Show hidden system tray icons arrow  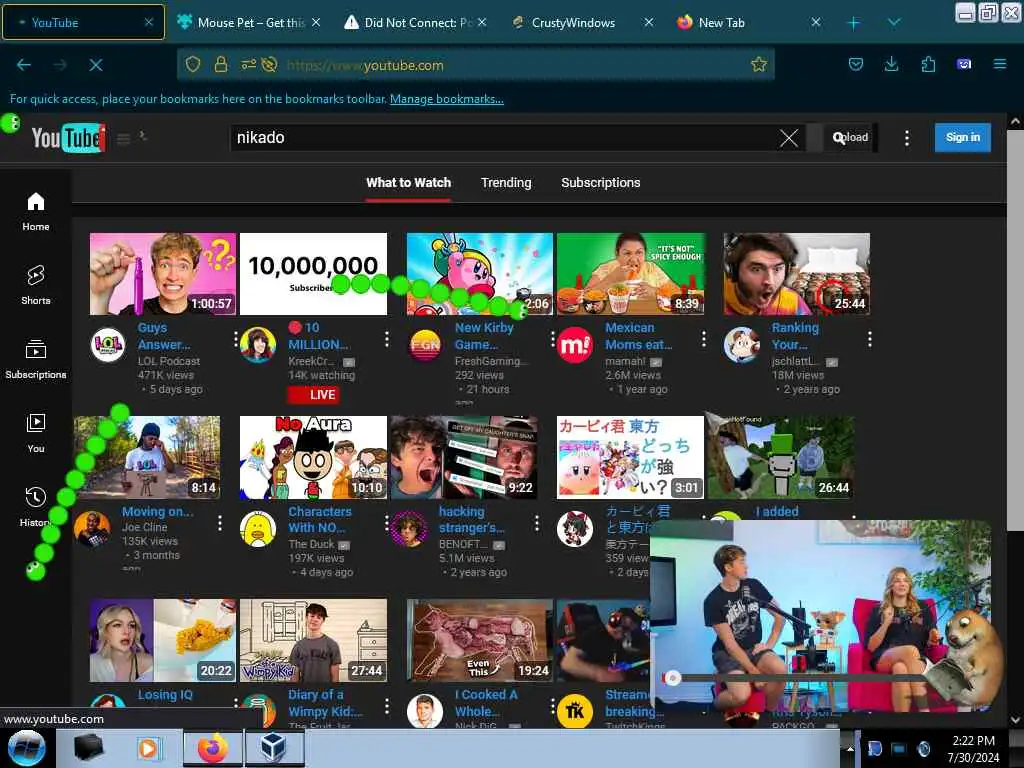850,749
